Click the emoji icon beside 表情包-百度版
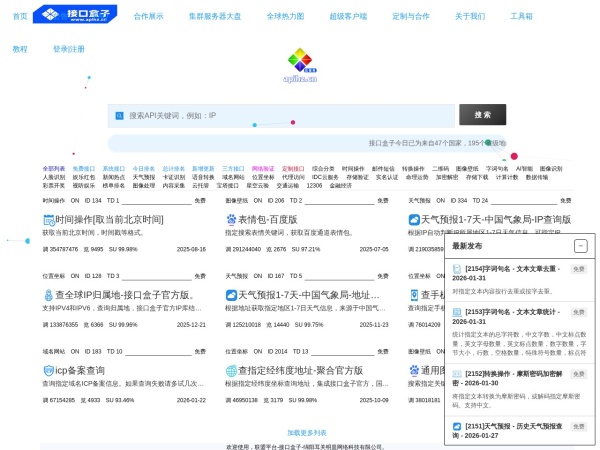Viewport: 600px width, 450px height. pyautogui.click(x=231, y=219)
